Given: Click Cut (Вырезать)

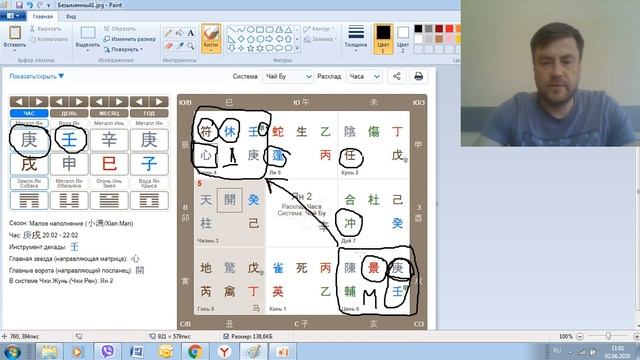Looking at the screenshot, I should click(45, 29).
